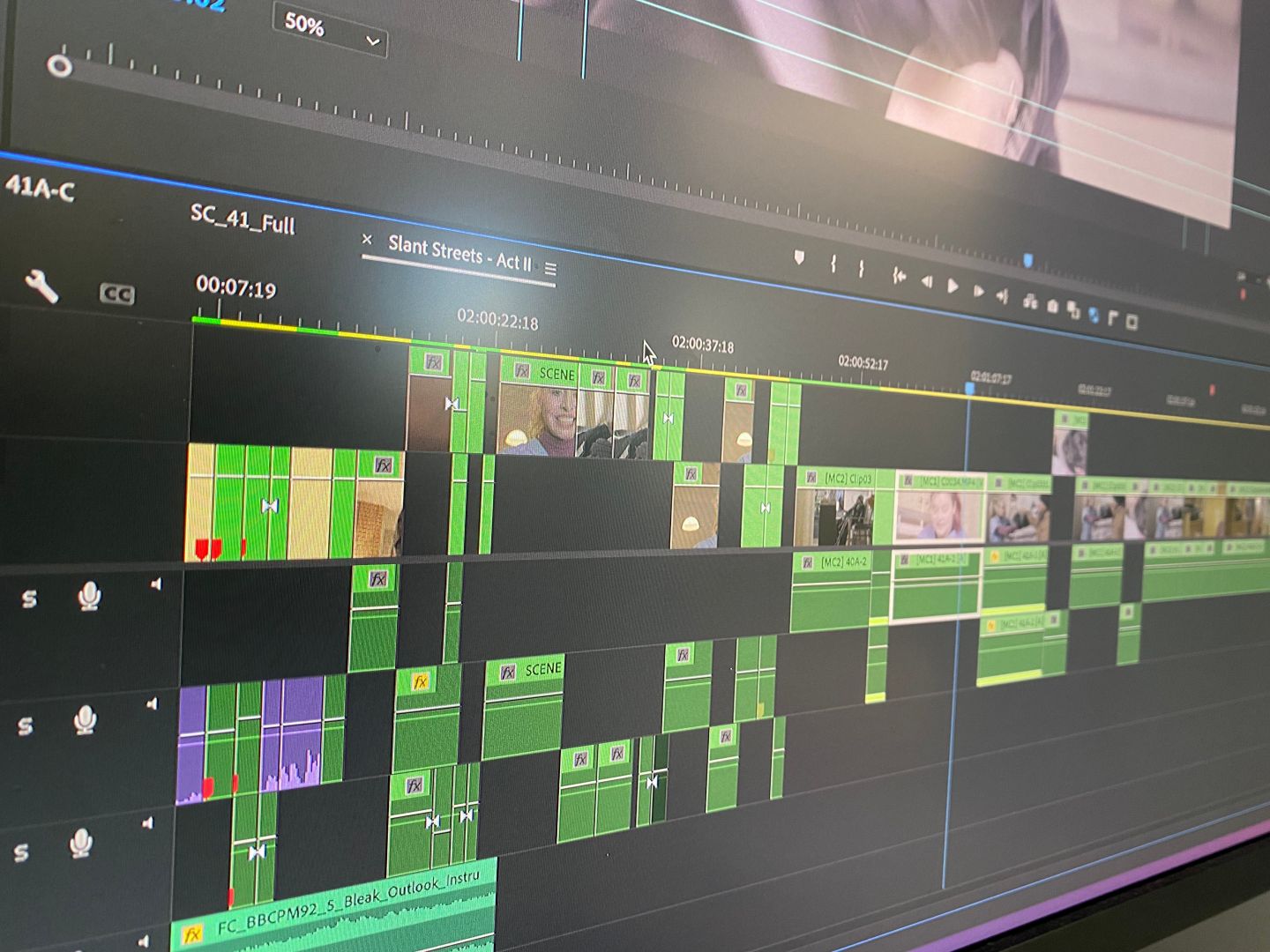Switch to the 41A-C sequence tab
The width and height of the screenshot is (1270, 952).
[40, 187]
